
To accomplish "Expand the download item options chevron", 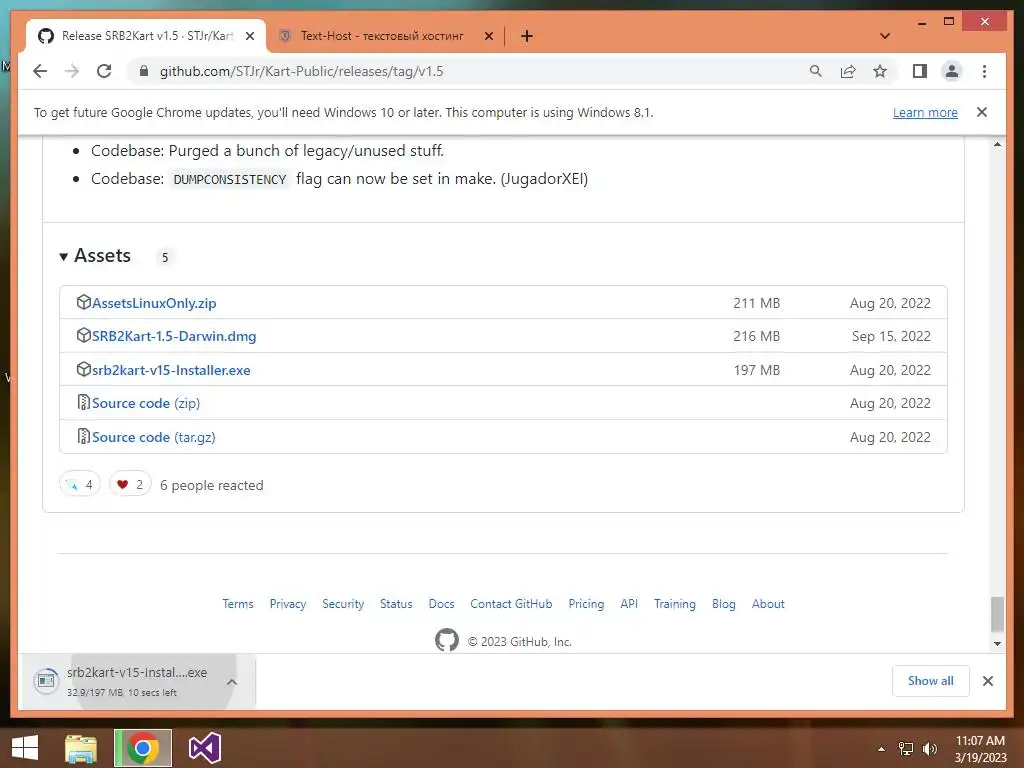I will pyautogui.click(x=232, y=682).
